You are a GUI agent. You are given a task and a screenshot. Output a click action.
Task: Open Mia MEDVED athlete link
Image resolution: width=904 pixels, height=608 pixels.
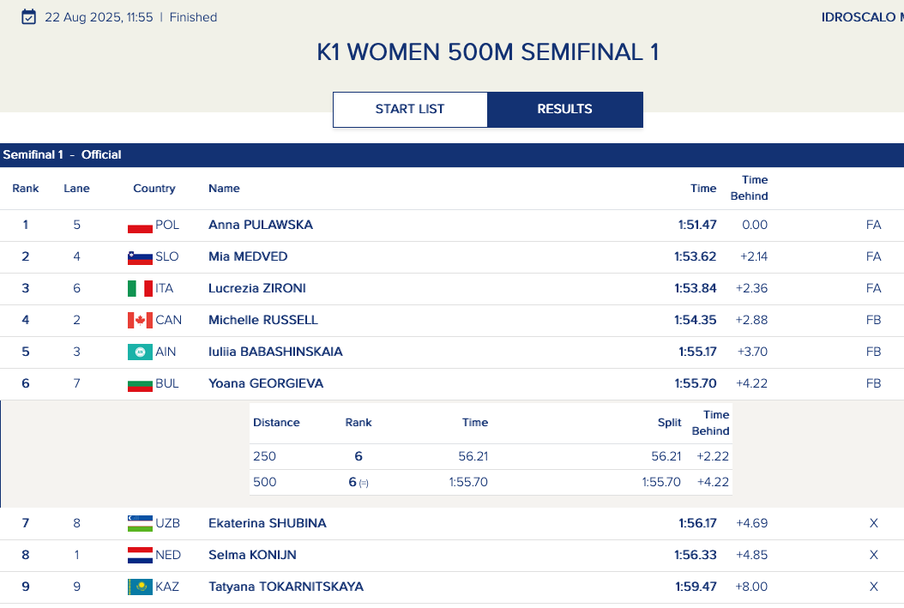tap(248, 257)
